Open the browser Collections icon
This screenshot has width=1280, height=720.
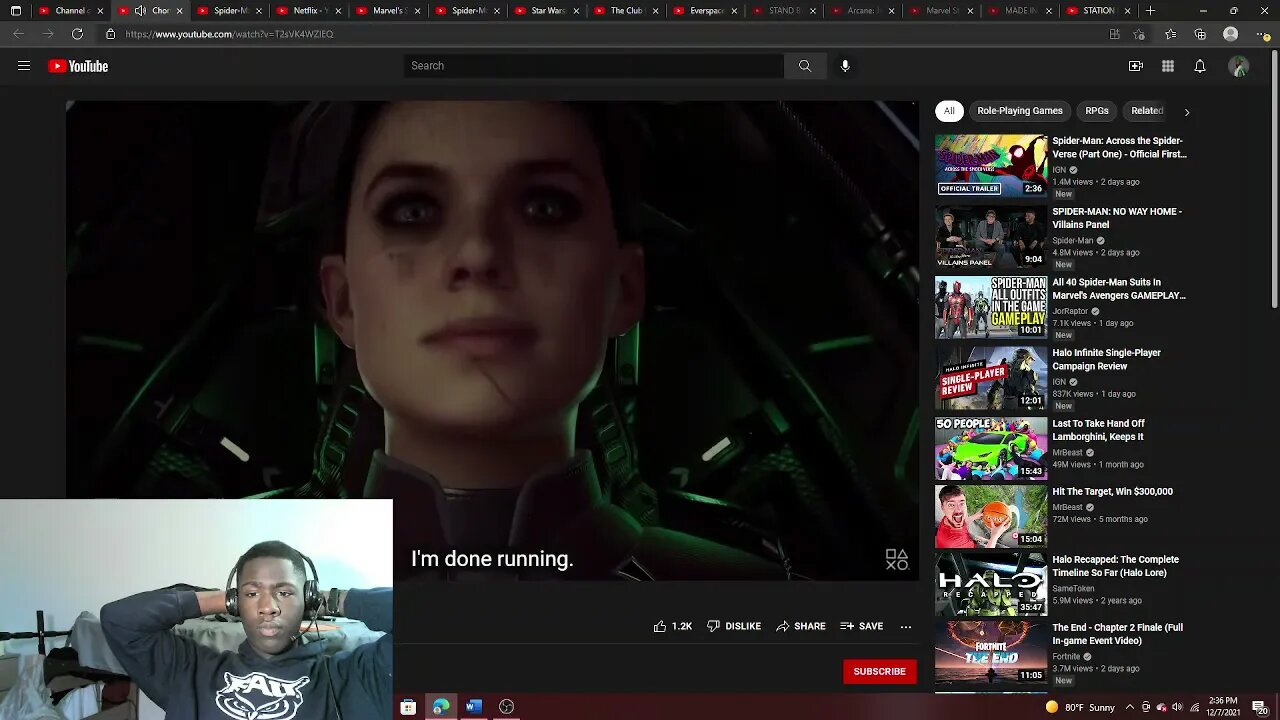coord(1200,34)
